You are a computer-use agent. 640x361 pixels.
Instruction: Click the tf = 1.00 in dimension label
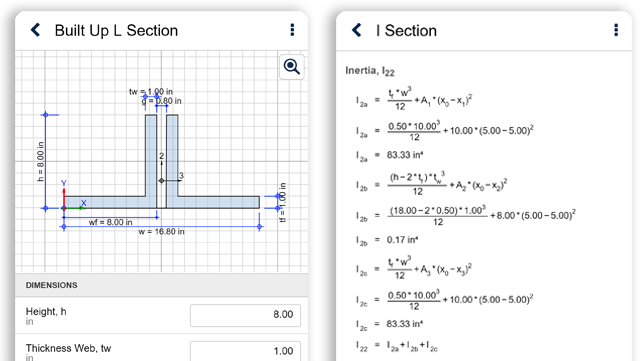coord(282,202)
